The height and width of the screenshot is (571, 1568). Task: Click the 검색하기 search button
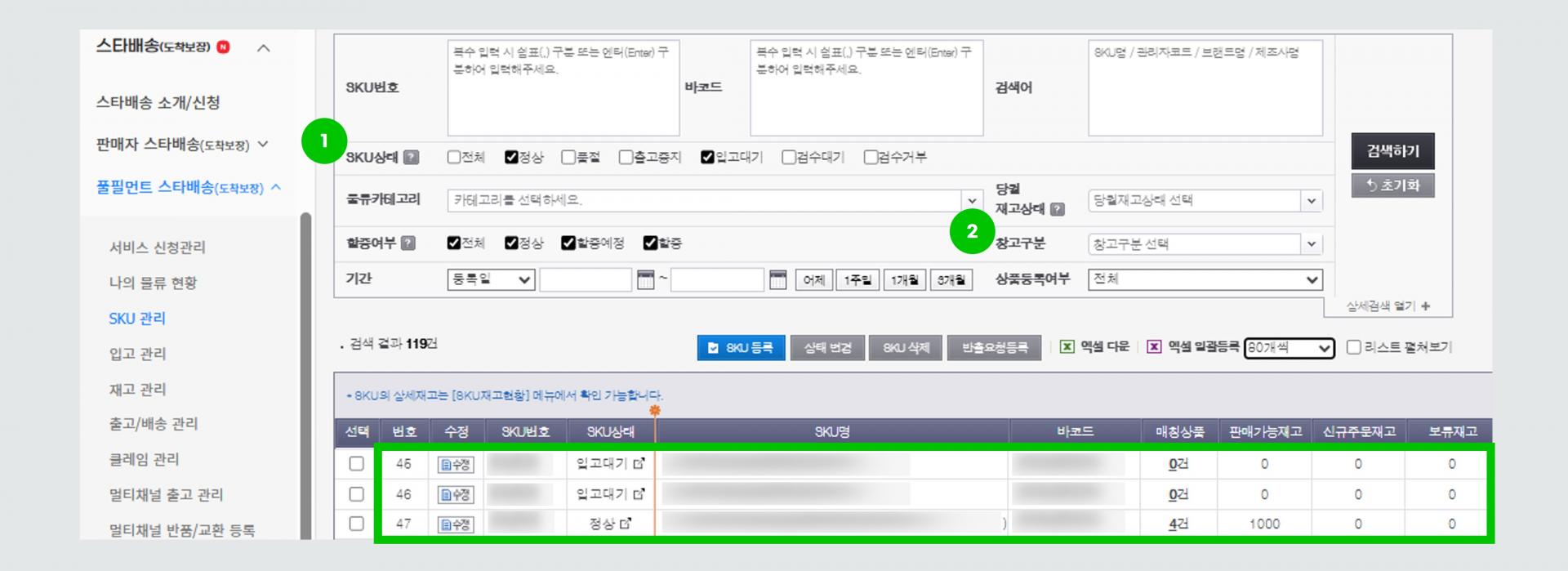(x=1393, y=151)
